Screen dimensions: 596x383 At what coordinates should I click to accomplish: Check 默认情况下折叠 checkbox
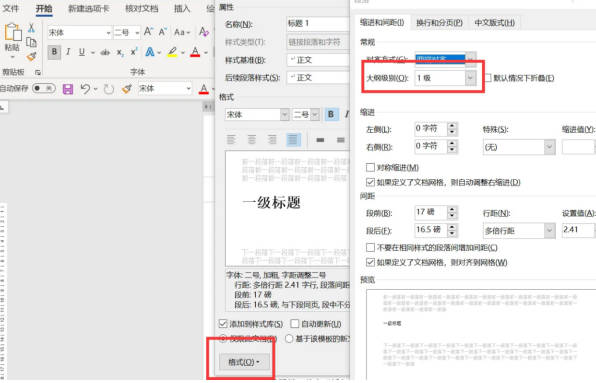pos(488,78)
